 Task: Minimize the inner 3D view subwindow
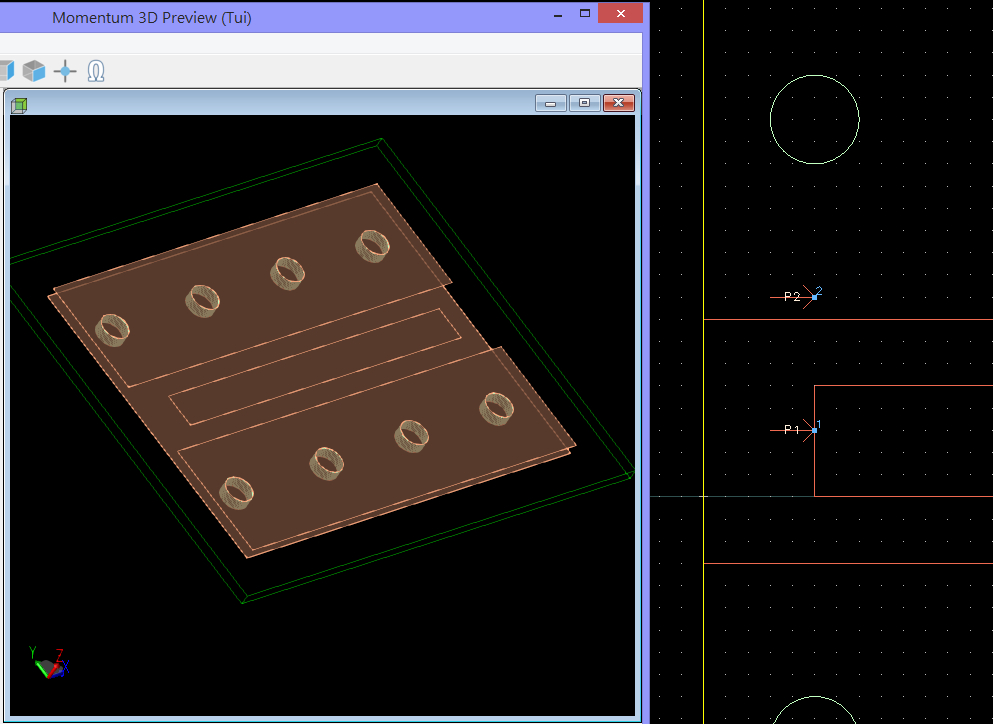(550, 103)
